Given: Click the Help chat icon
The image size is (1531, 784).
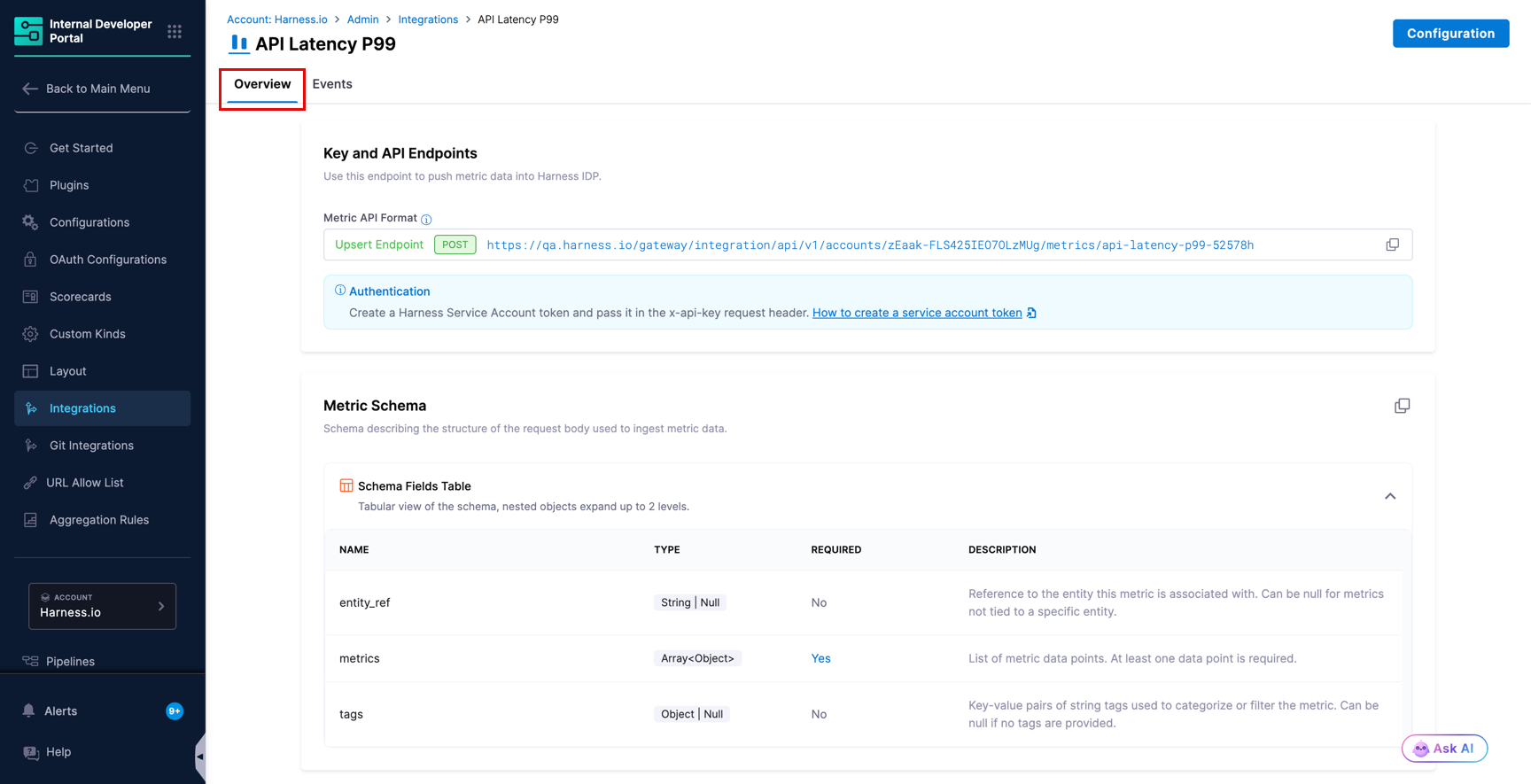Looking at the screenshot, I should coord(31,752).
